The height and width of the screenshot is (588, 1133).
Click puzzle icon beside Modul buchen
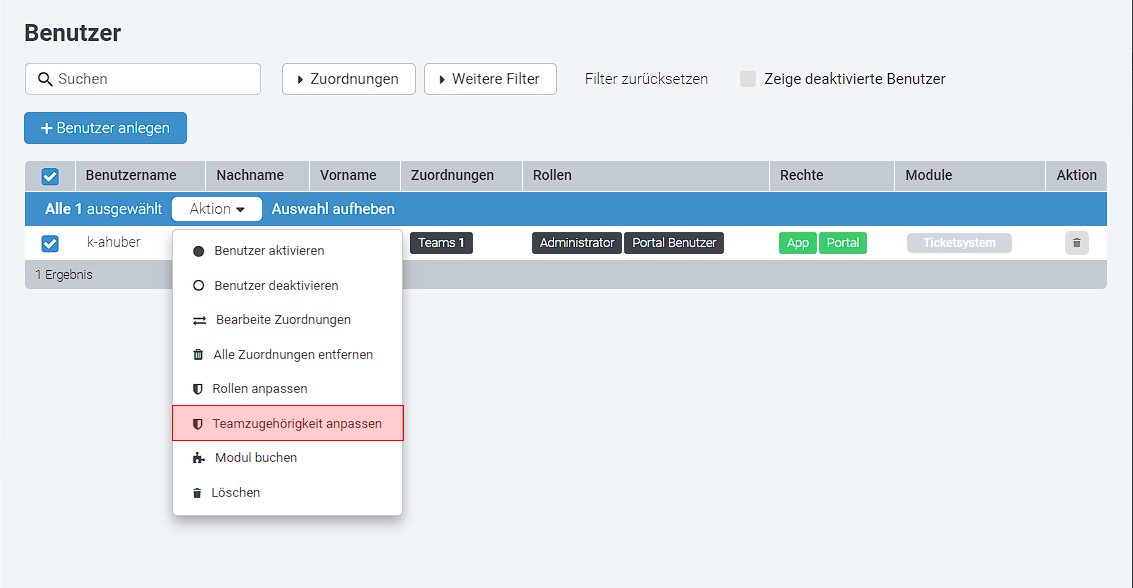click(198, 458)
